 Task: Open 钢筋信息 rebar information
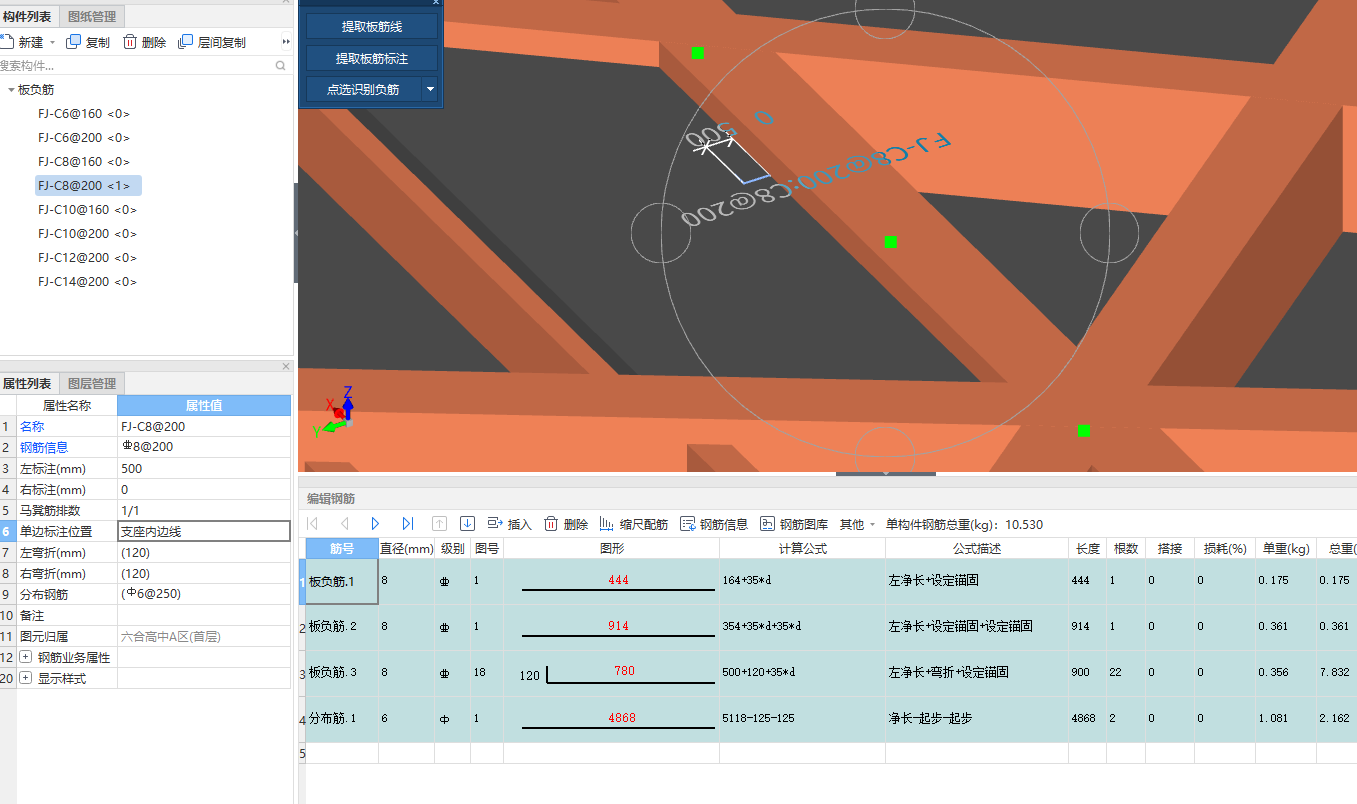(714, 524)
